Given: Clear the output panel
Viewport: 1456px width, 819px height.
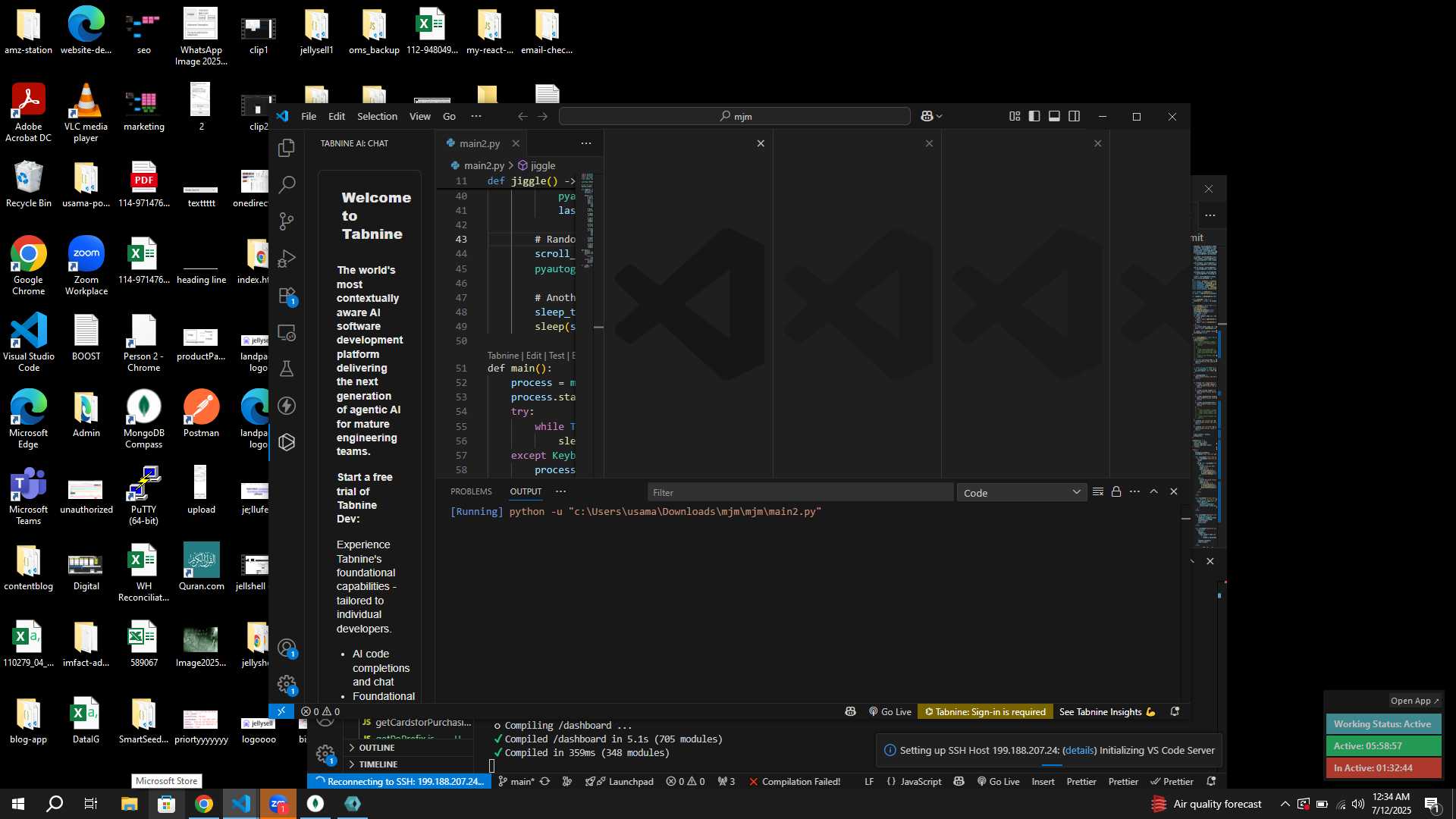Looking at the screenshot, I should pos(1097,492).
